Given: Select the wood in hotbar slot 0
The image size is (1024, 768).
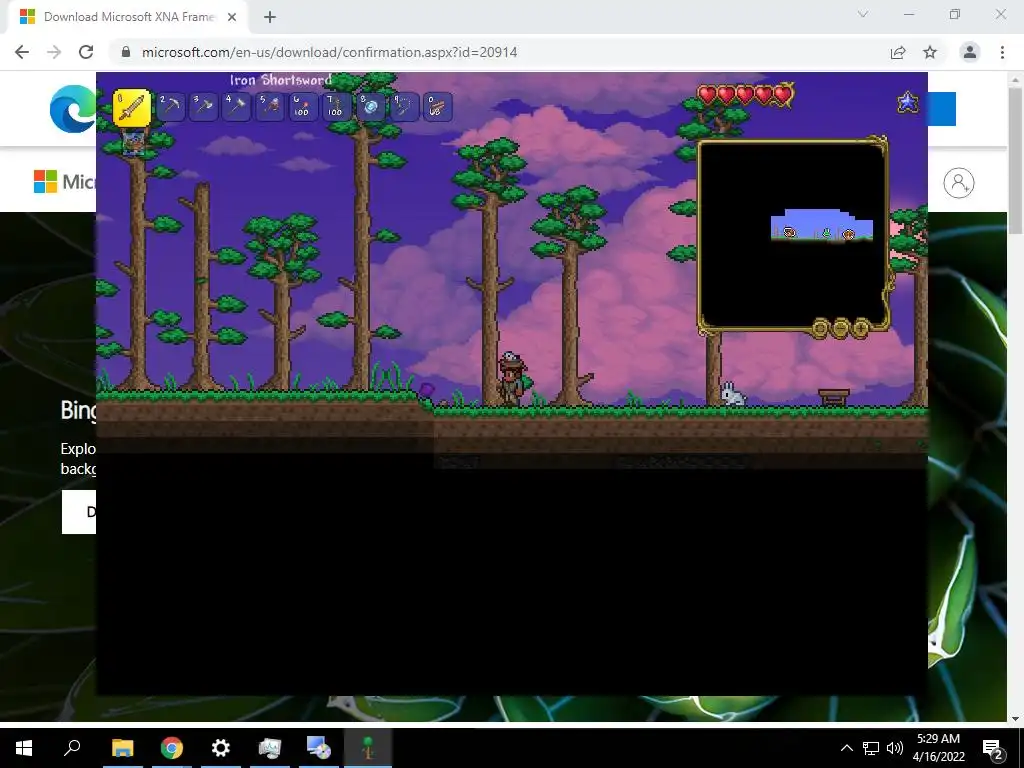Looking at the screenshot, I should (436, 107).
